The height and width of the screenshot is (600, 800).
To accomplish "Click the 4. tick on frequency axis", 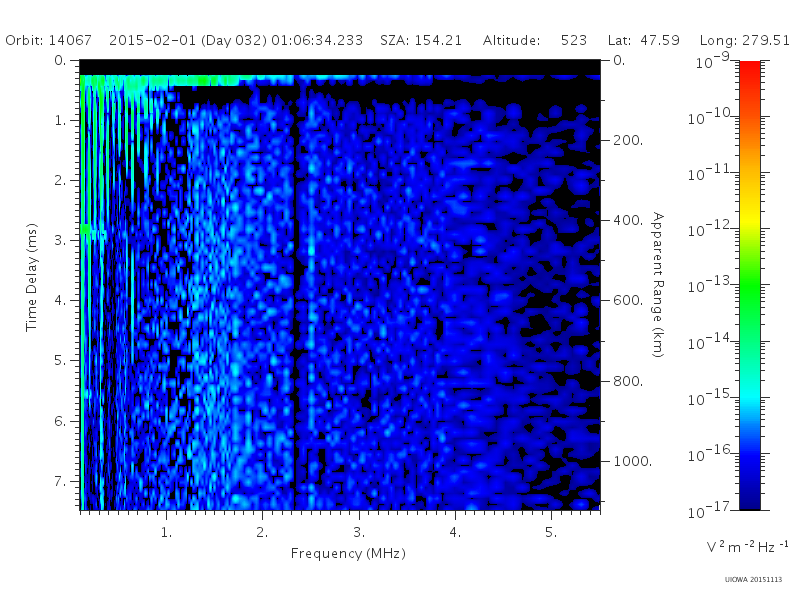I will click(455, 533).
